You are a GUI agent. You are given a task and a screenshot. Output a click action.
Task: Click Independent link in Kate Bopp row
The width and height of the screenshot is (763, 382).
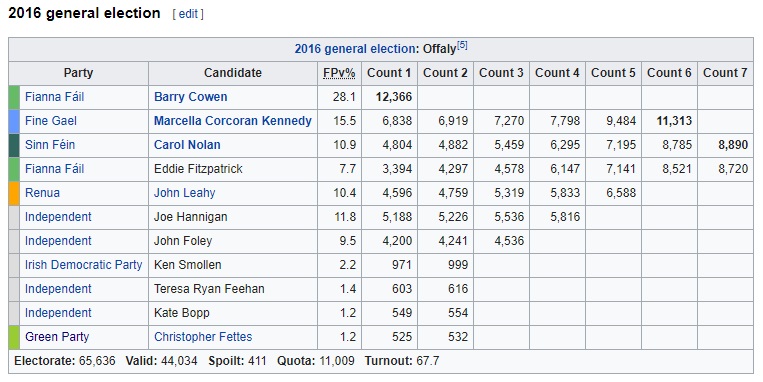58,313
